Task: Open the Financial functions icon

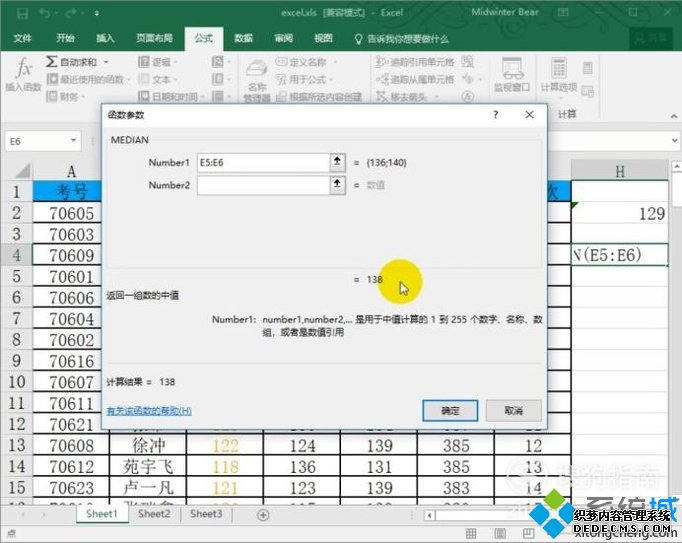Action: pos(52,96)
